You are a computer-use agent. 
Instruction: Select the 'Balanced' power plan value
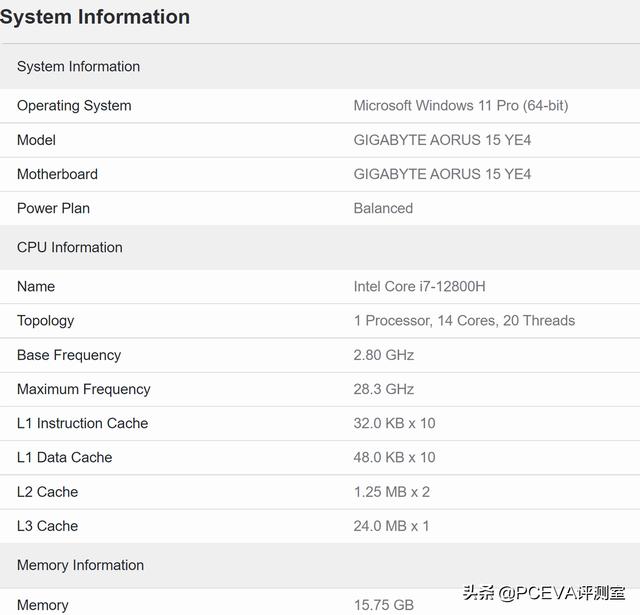[383, 209]
